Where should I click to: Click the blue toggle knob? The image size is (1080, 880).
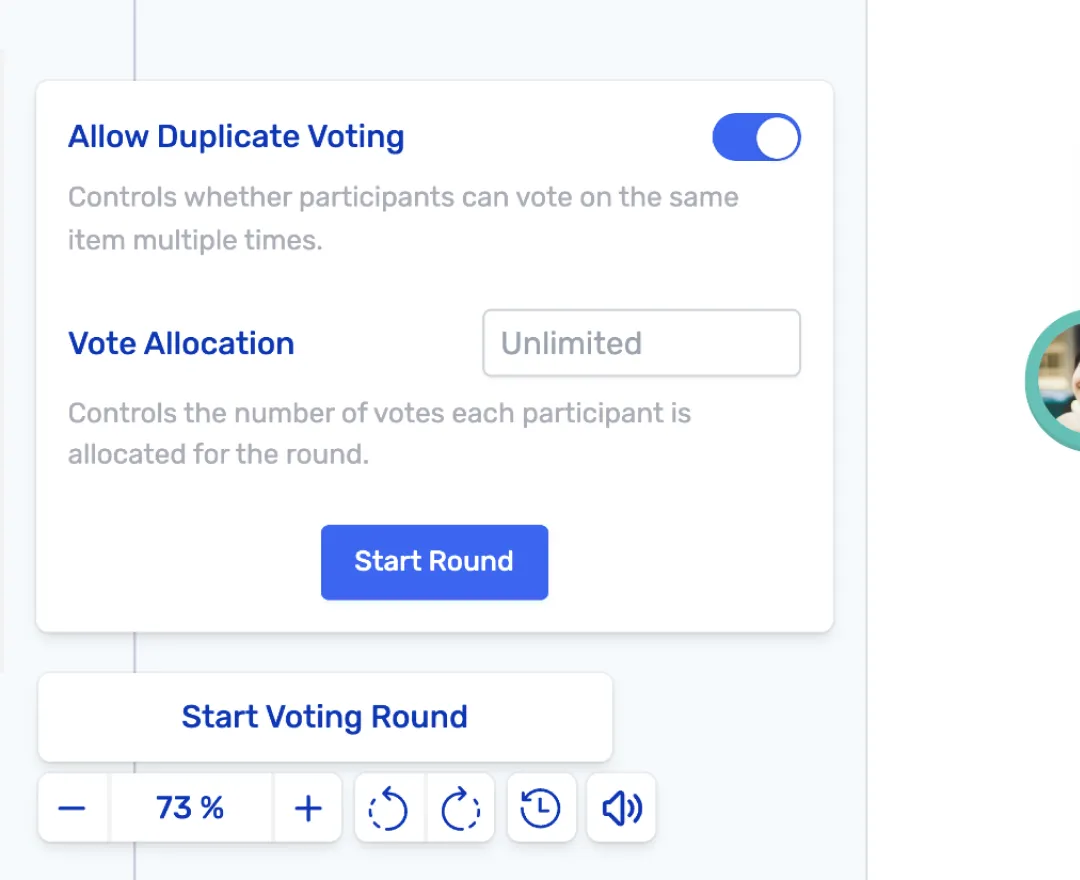click(x=774, y=137)
